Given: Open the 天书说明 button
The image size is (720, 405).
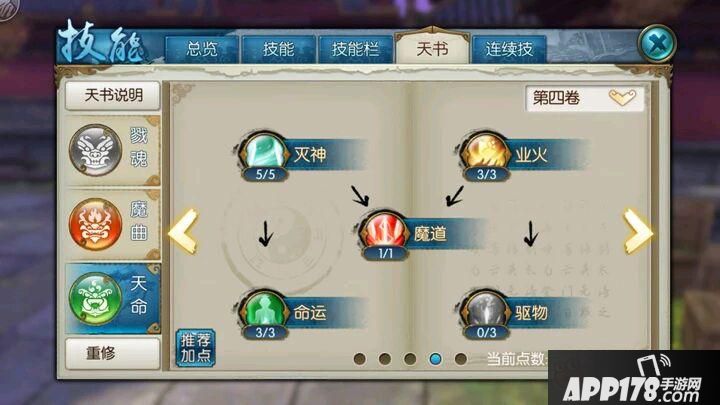Looking at the screenshot, I should (113, 96).
